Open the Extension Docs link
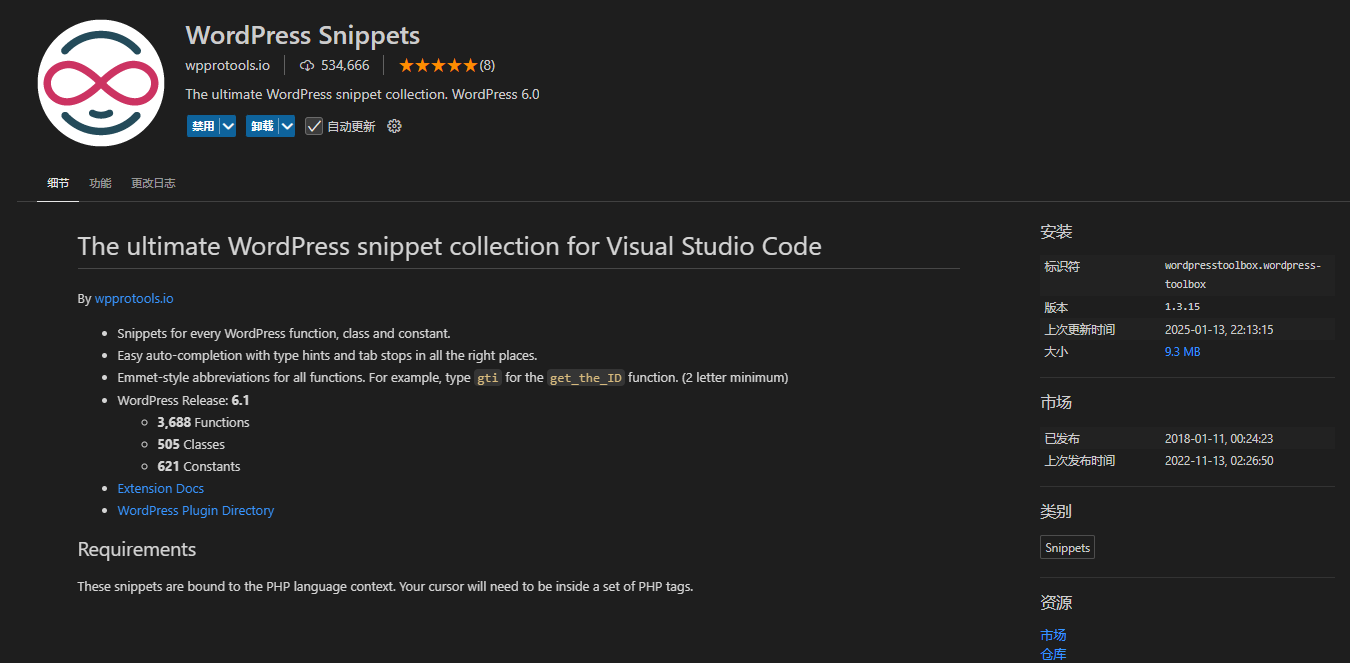The width and height of the screenshot is (1350, 663). (x=161, y=488)
